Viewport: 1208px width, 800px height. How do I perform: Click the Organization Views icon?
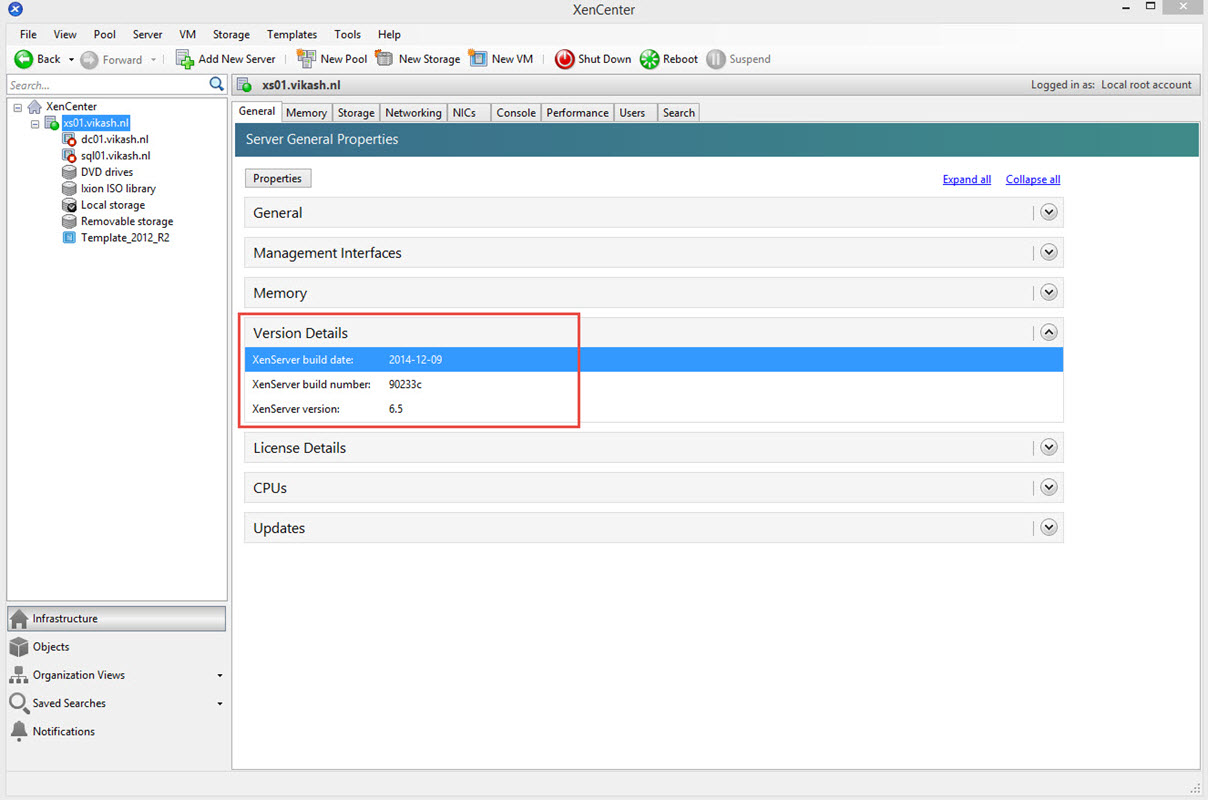point(19,675)
